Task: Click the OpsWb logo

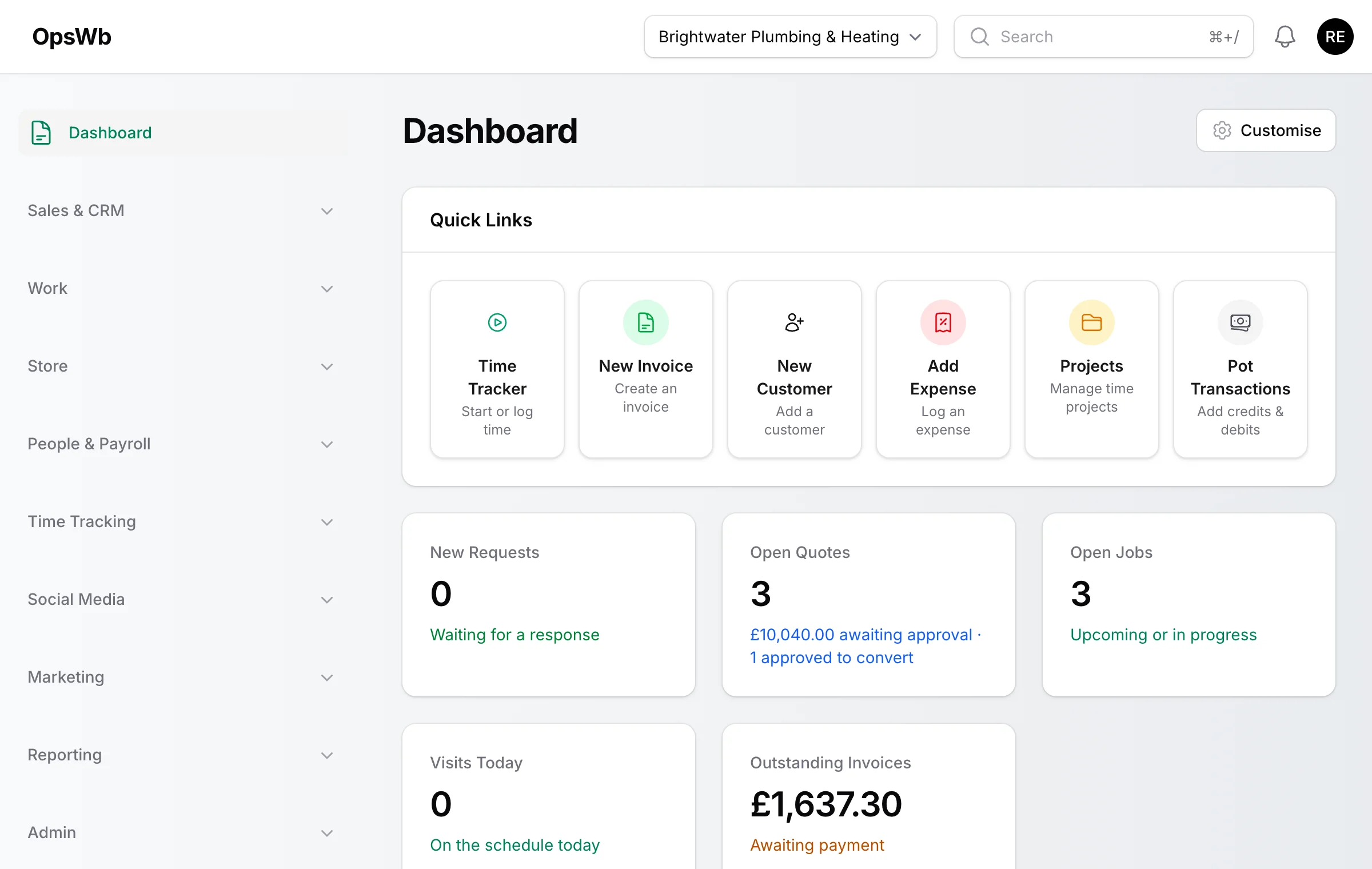Action: pyautogui.click(x=71, y=37)
